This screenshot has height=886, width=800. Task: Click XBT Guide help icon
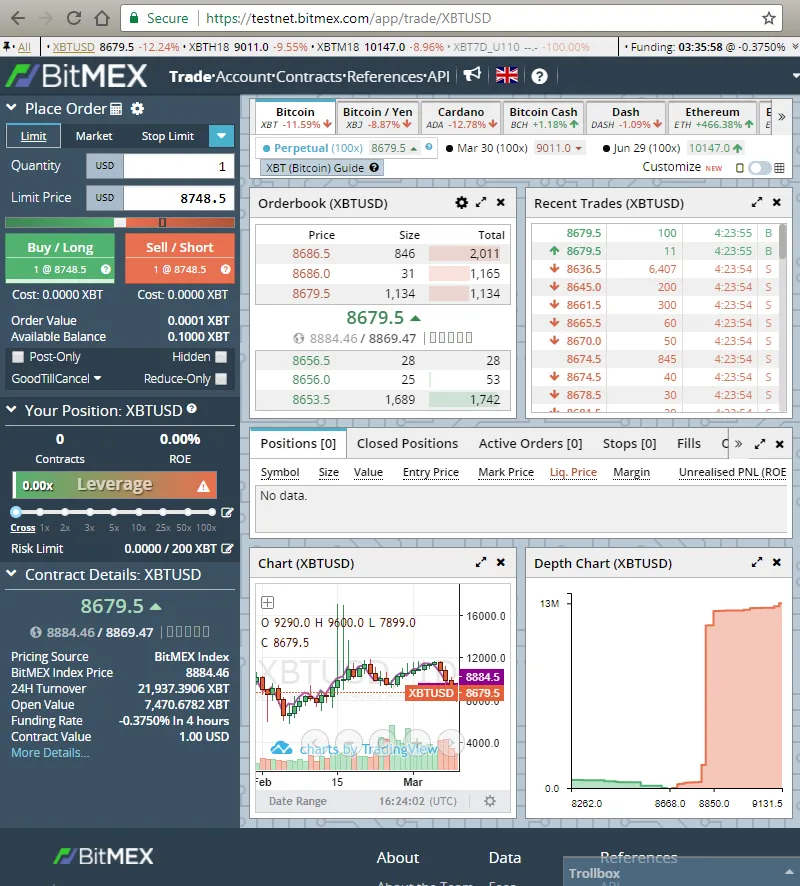click(374, 167)
